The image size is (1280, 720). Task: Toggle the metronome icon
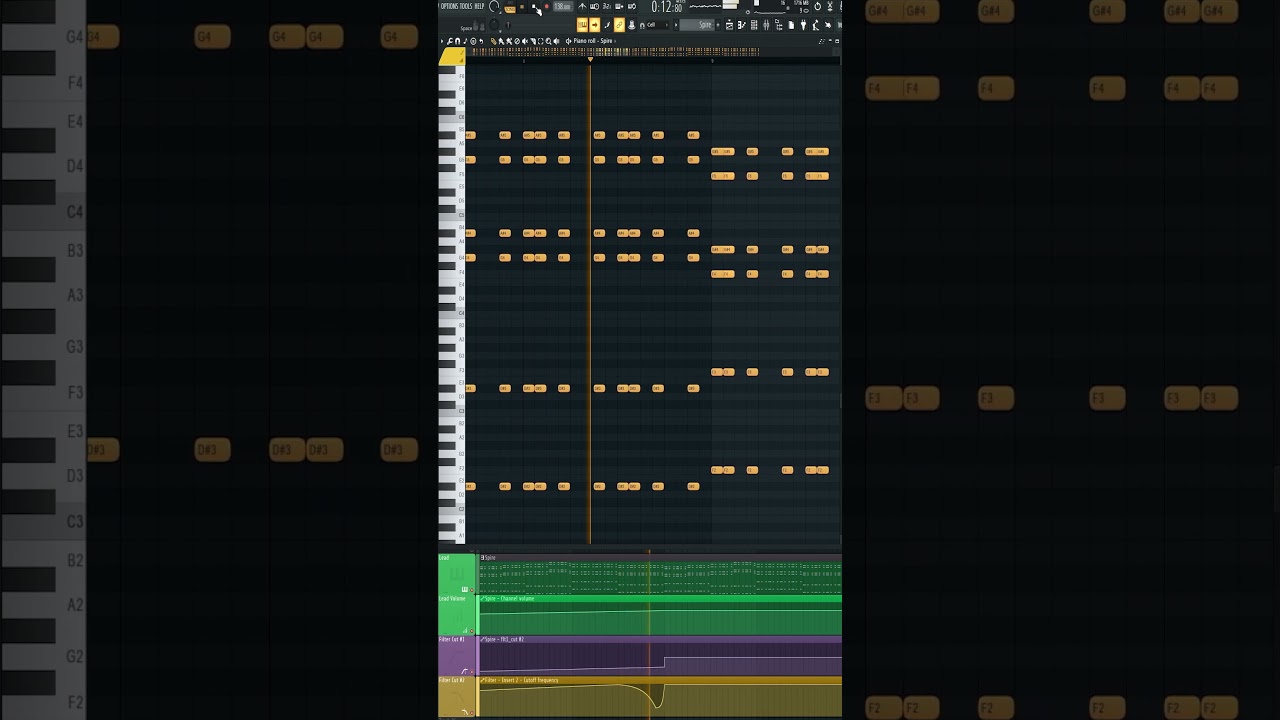tap(582, 6)
